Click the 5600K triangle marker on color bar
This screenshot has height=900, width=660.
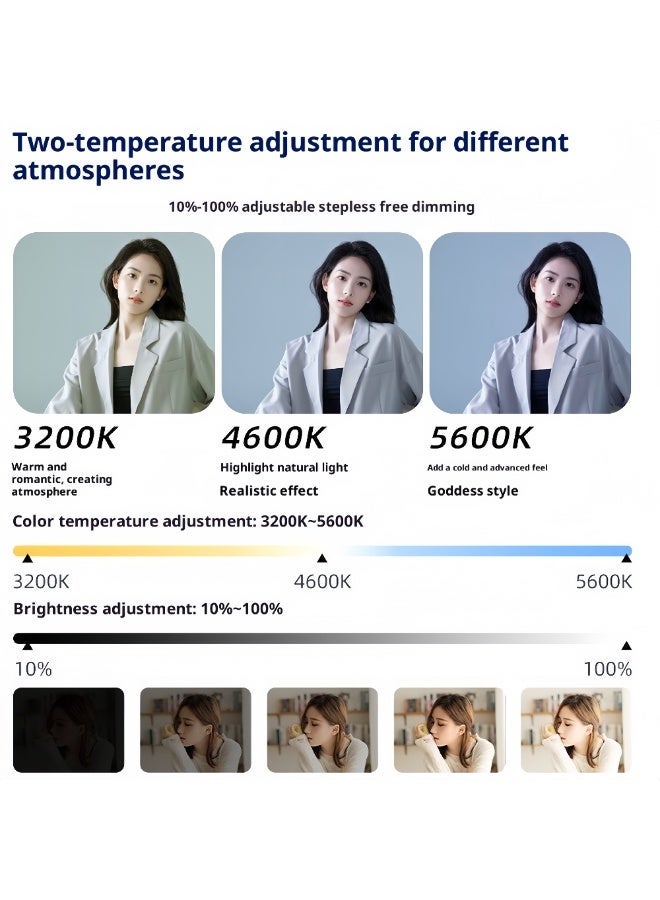626,558
